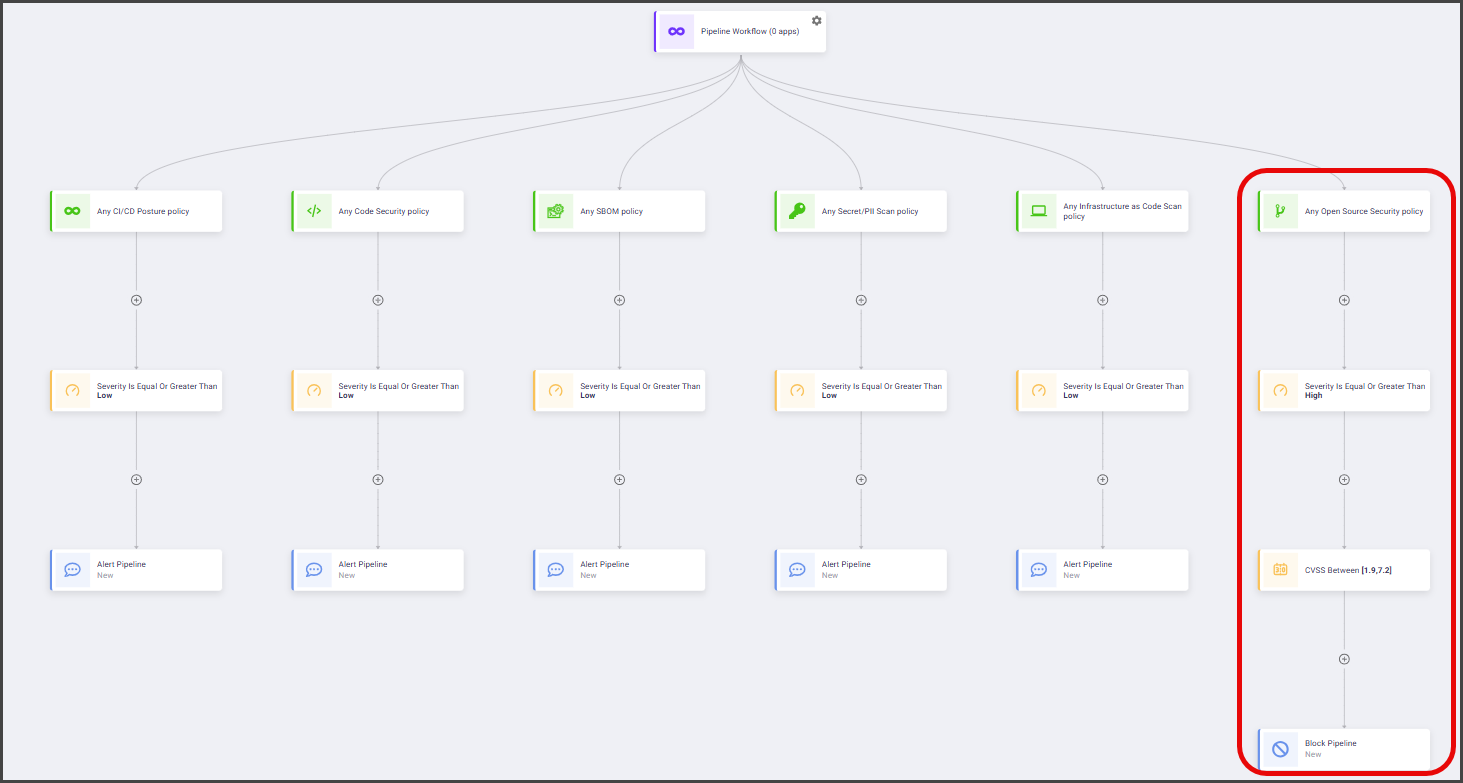This screenshot has width=1463, height=783.
Task: Add step below Any CI/CD Posture policy
Action: point(136,300)
